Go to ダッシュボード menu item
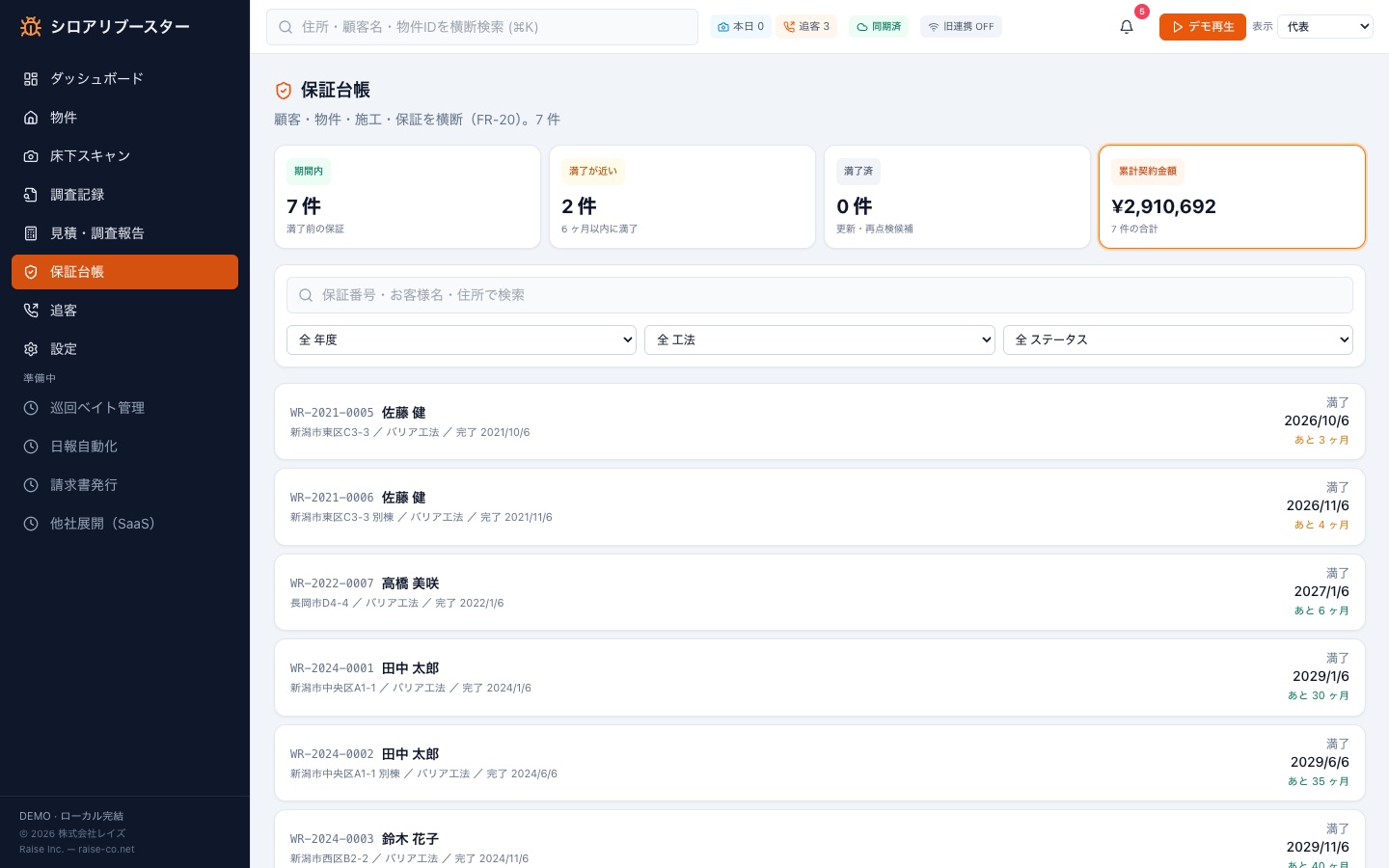1389x868 pixels. tap(124, 79)
